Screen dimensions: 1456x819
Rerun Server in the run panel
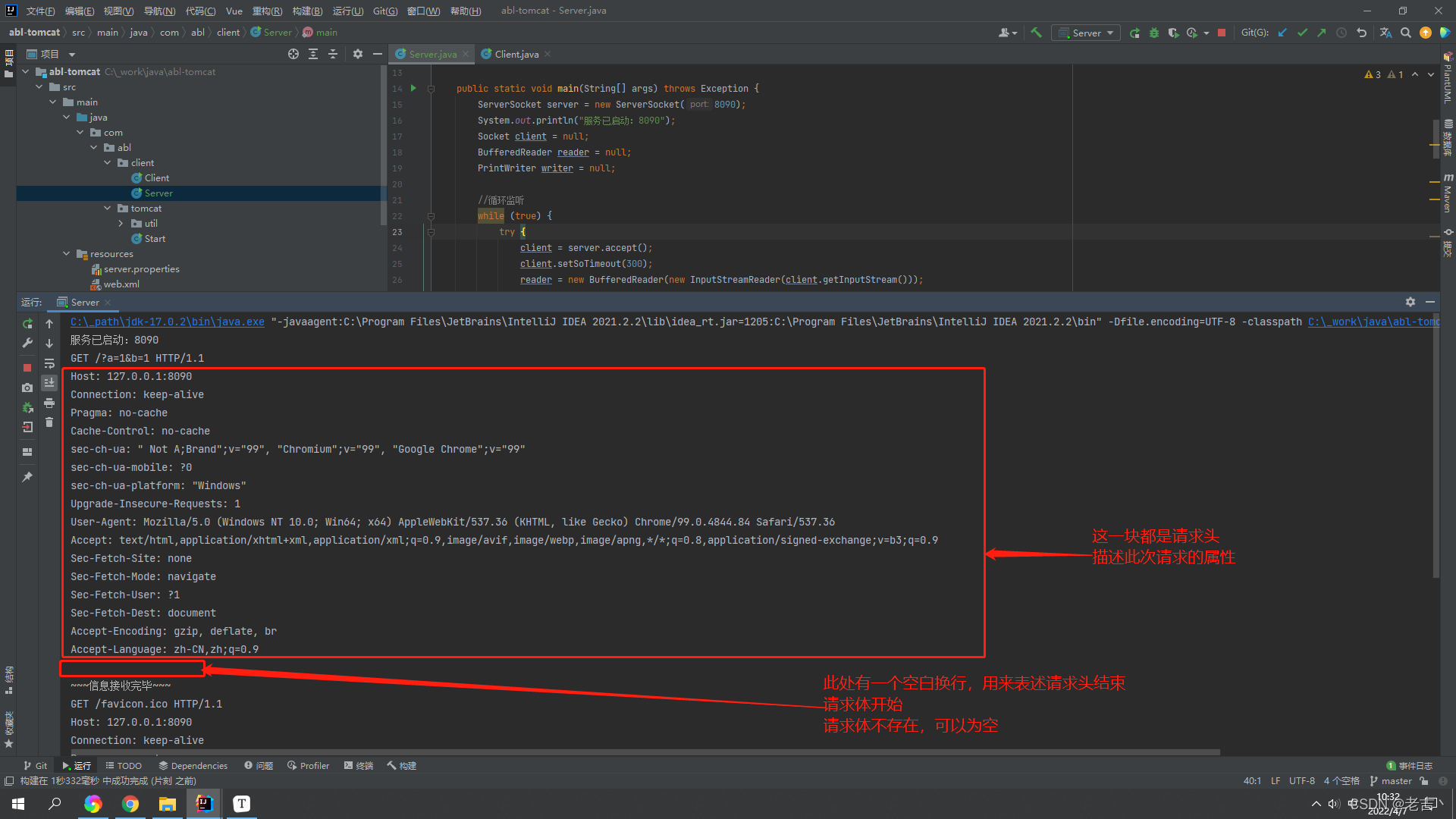coord(27,324)
